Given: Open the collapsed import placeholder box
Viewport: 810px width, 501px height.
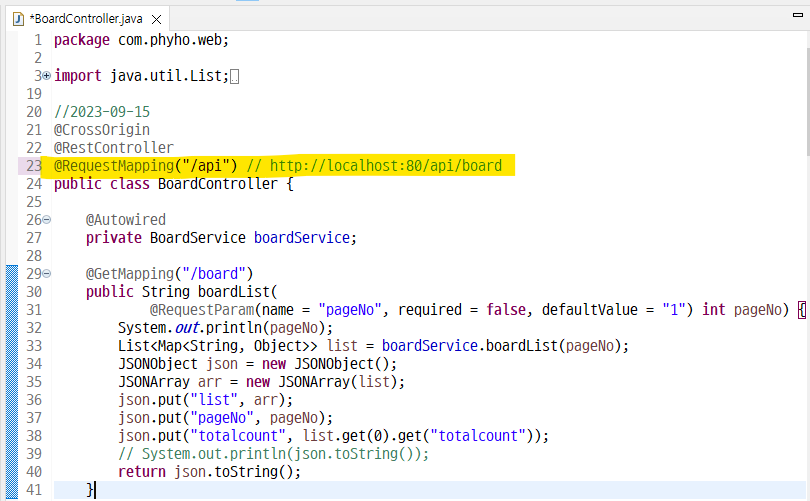Looking at the screenshot, I should click(x=235, y=77).
